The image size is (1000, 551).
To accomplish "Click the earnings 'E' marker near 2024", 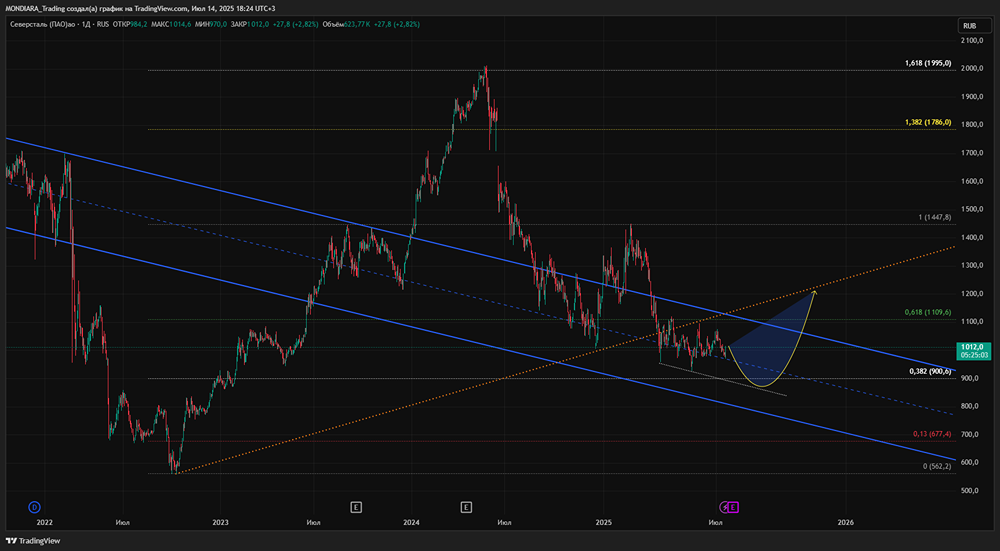I will 466,507.
